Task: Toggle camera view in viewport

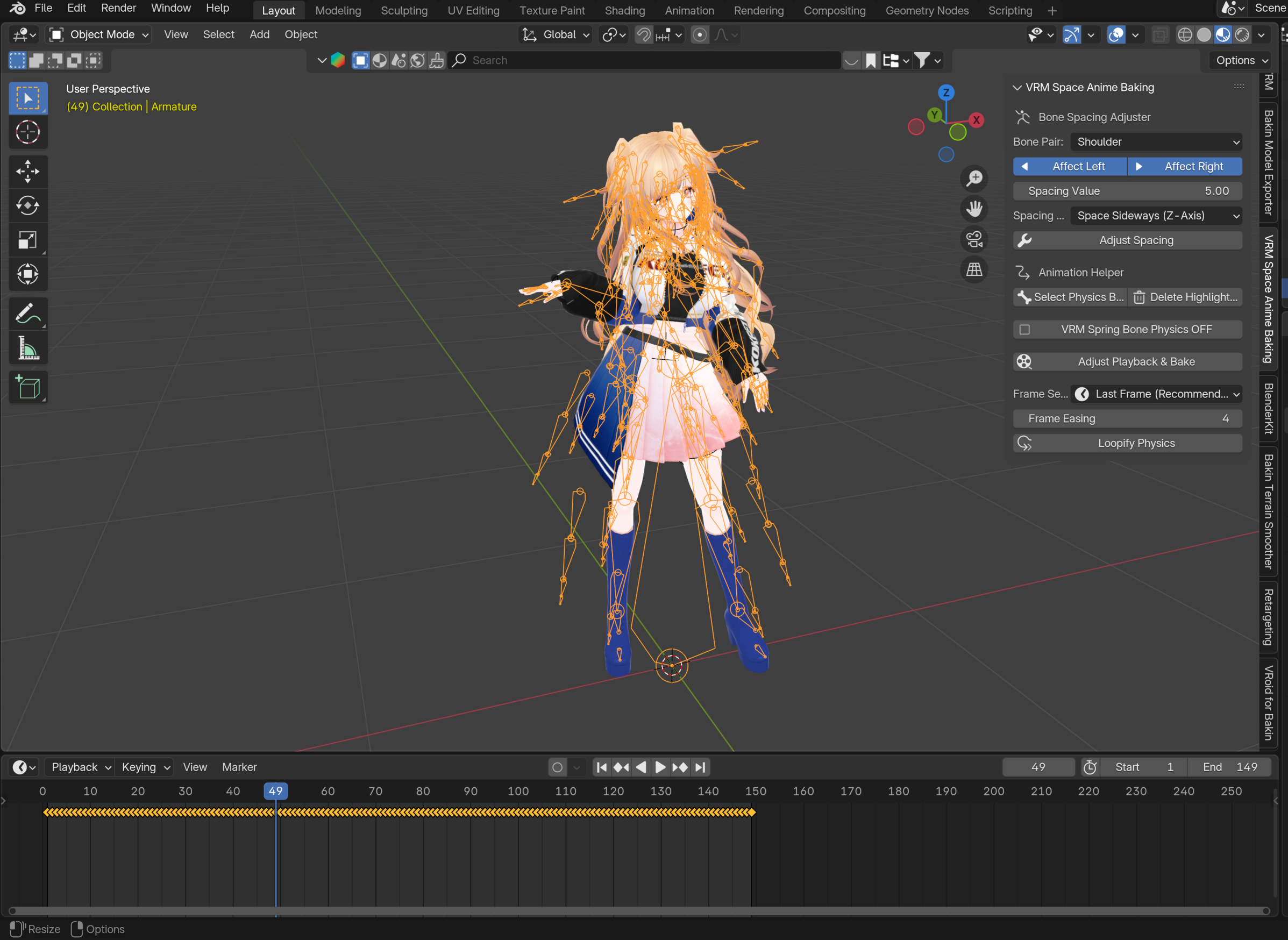Action: (974, 239)
